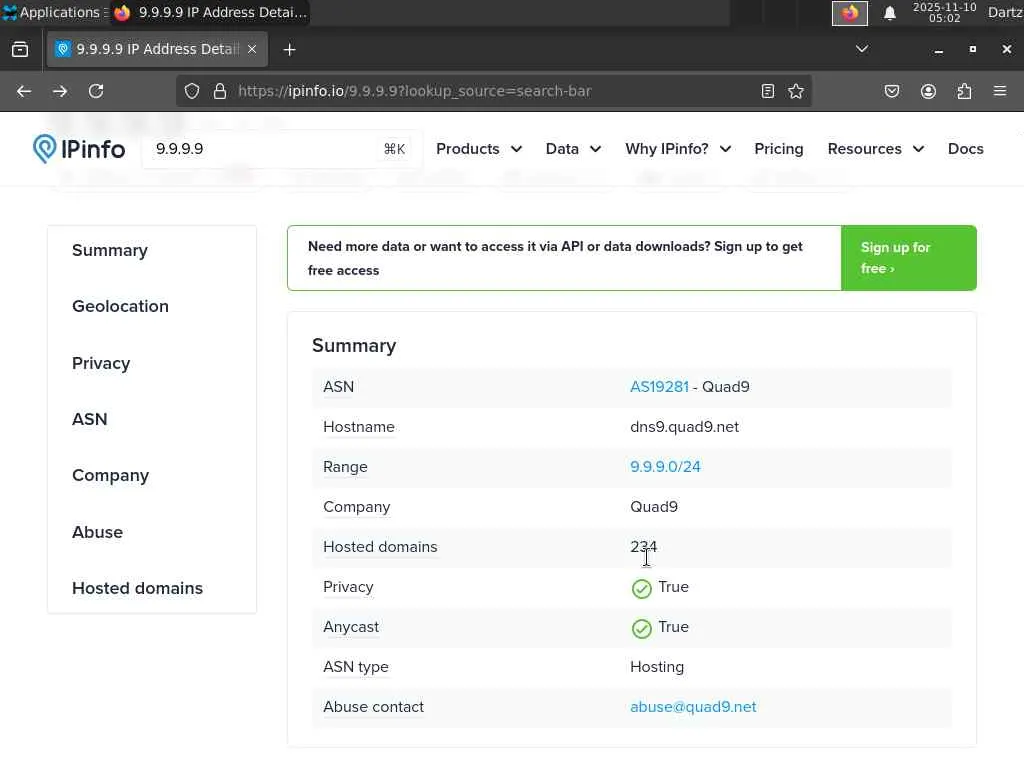Bookmark this page with the star icon
Screen dimensions: 1024x768
point(795,91)
